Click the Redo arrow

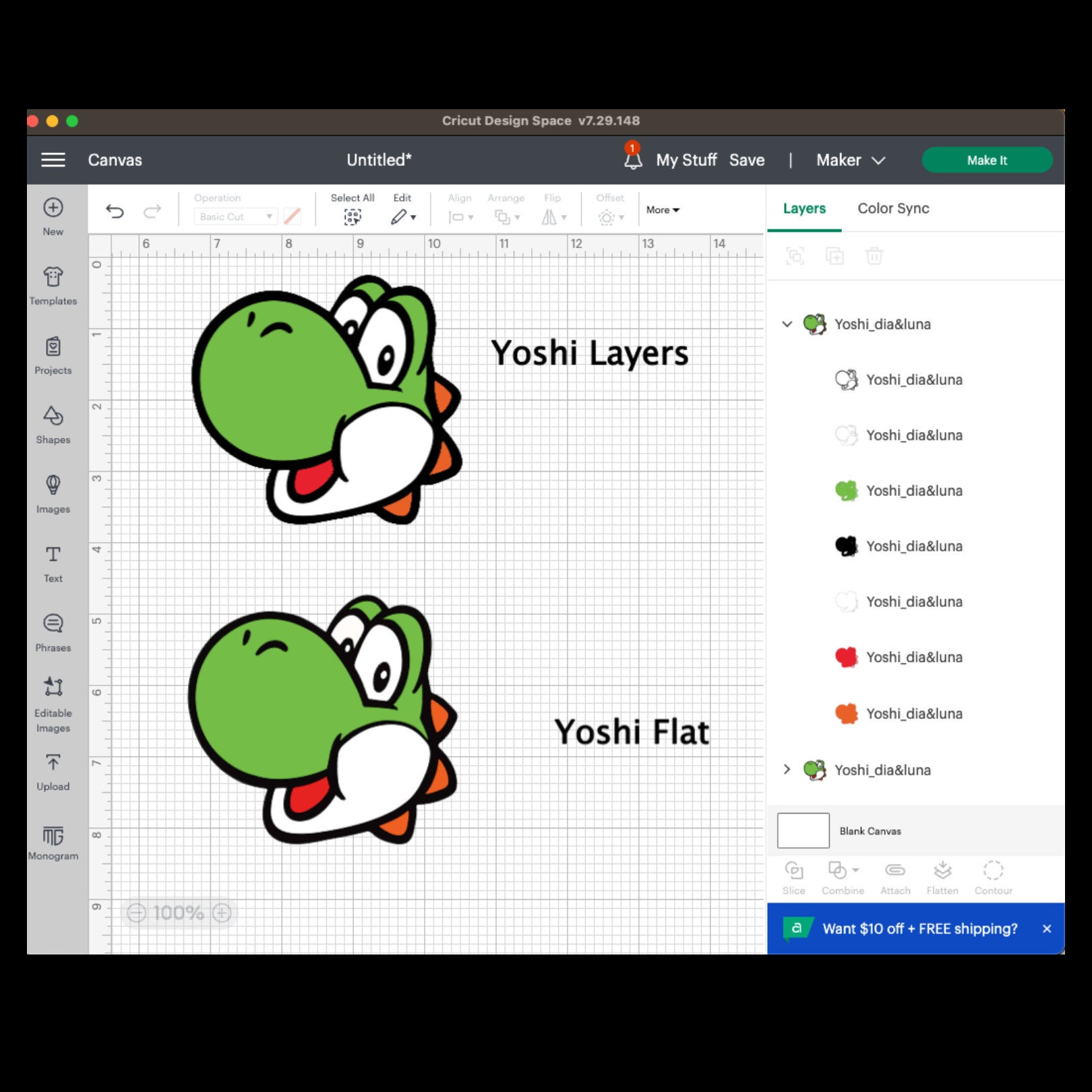coord(152,212)
